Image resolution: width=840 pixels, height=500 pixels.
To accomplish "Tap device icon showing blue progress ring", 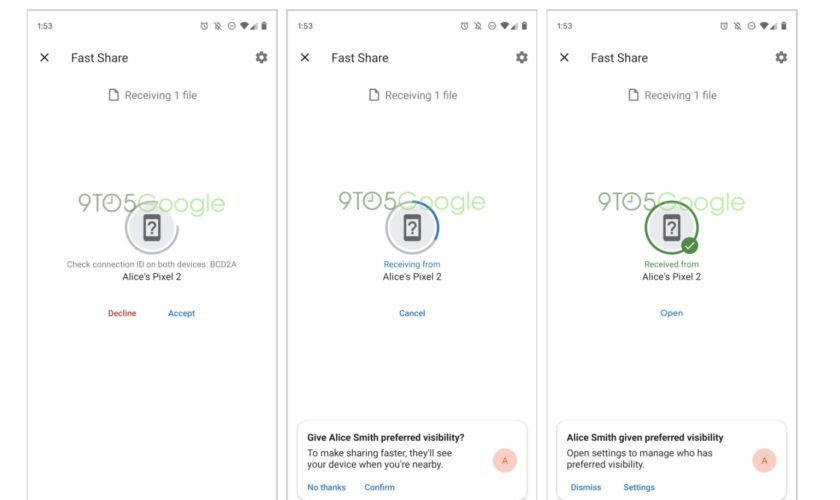I will click(x=411, y=228).
